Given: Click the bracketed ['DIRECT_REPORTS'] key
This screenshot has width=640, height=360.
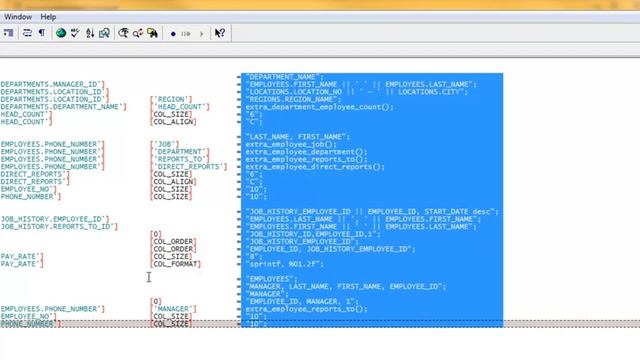Looking at the screenshot, I should pos(189,167).
